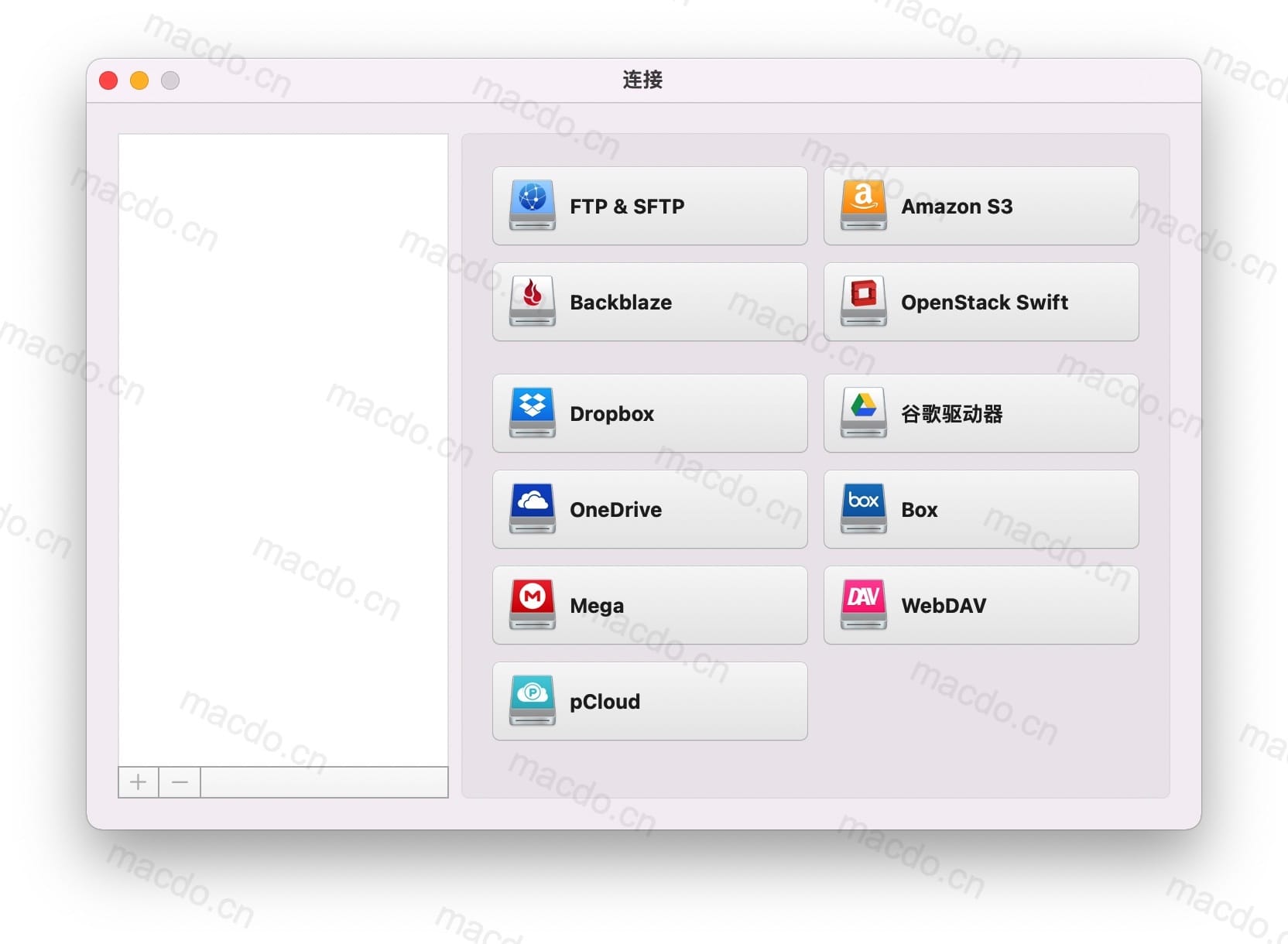Select the OpenStack Swift label
The image size is (1288, 944).
pos(985,303)
